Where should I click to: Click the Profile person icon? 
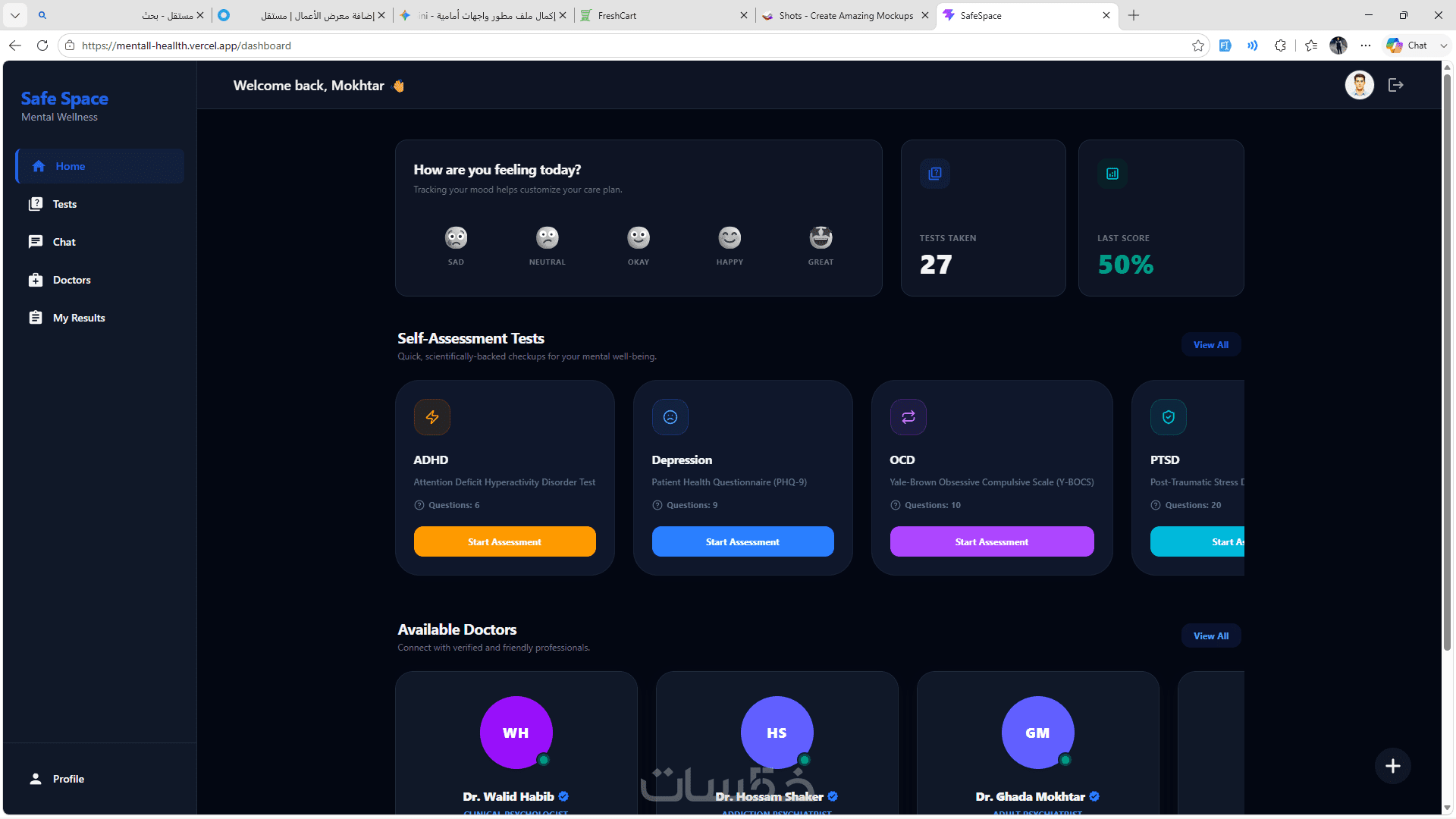pos(36,779)
